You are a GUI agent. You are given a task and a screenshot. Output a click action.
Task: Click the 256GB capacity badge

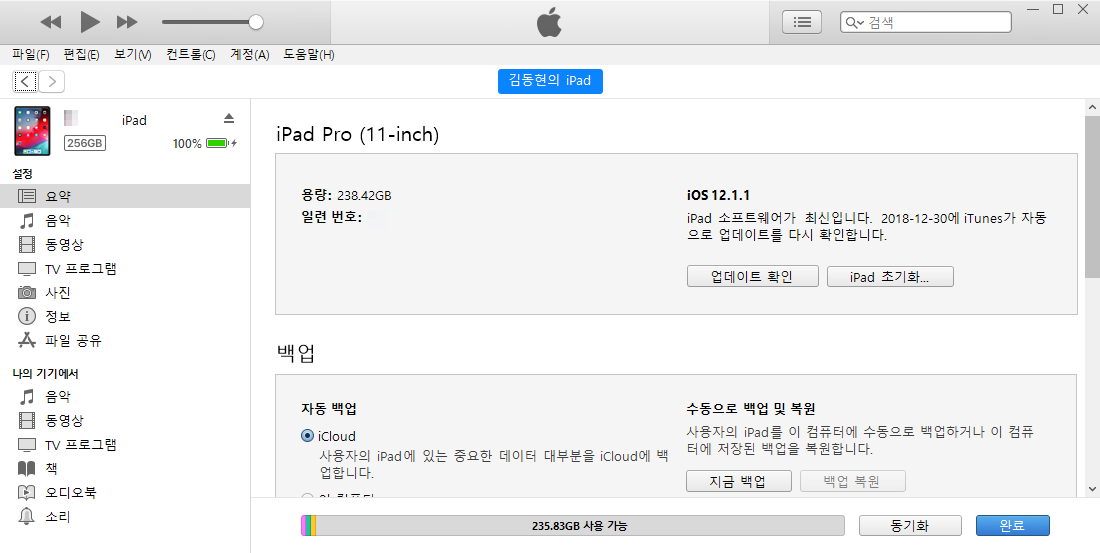[x=85, y=143]
